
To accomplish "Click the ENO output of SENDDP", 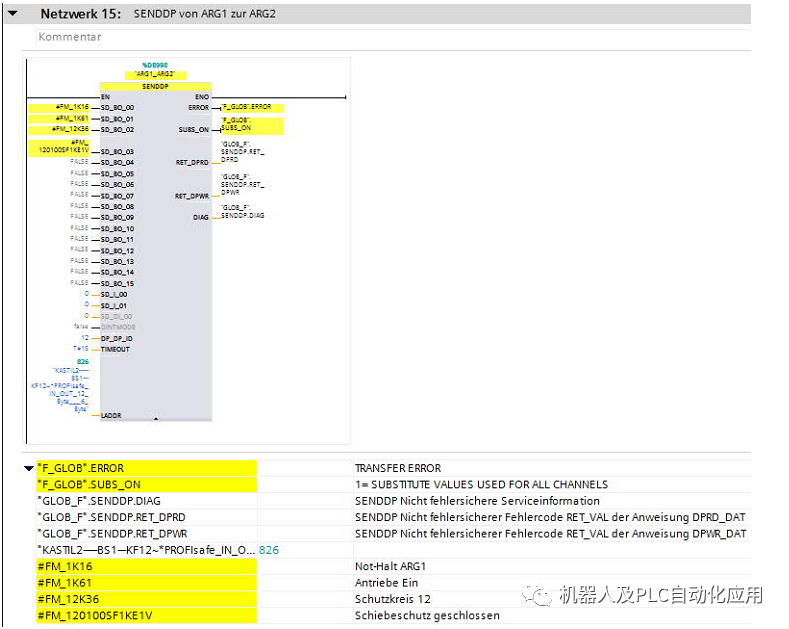I will click(202, 97).
